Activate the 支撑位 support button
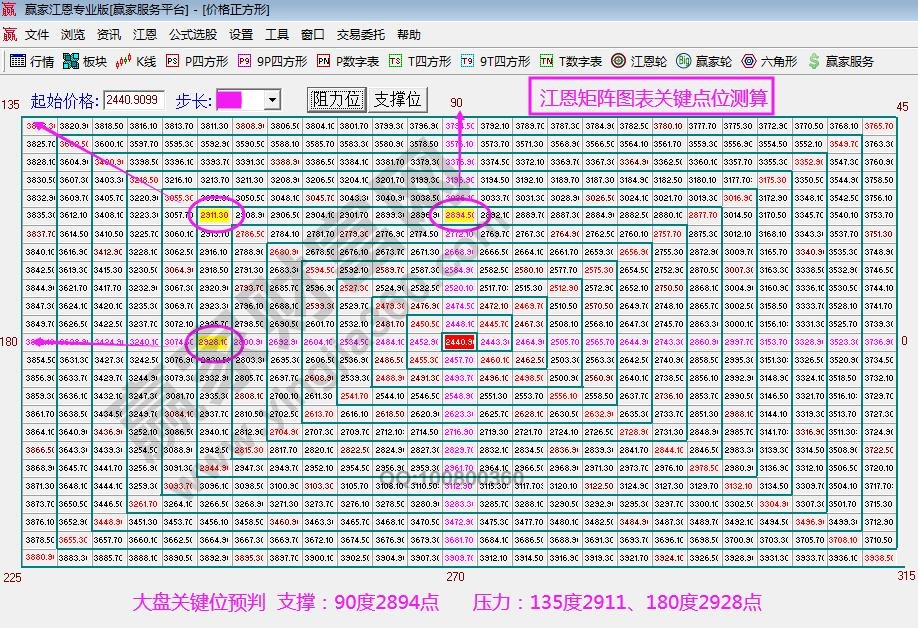 click(395, 99)
